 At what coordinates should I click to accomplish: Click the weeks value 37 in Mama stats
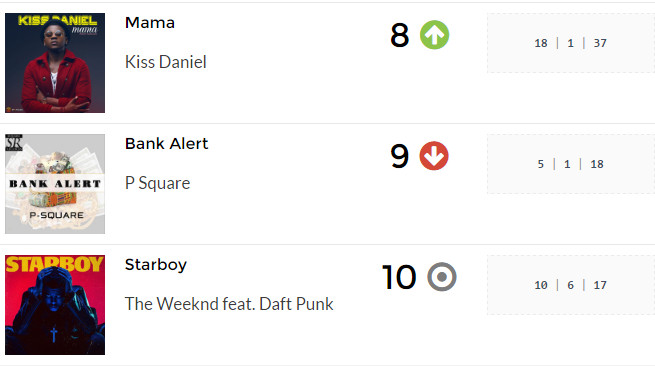coord(600,43)
